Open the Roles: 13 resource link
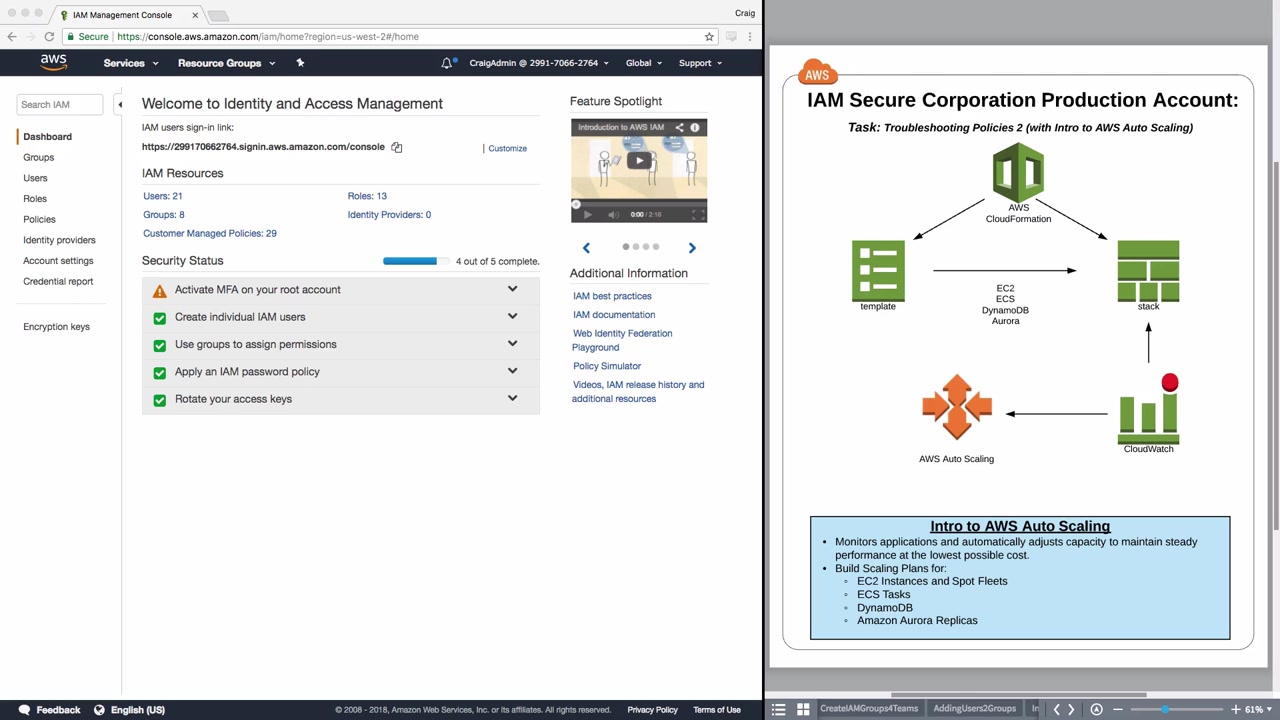The height and width of the screenshot is (720, 1280). 367,196
